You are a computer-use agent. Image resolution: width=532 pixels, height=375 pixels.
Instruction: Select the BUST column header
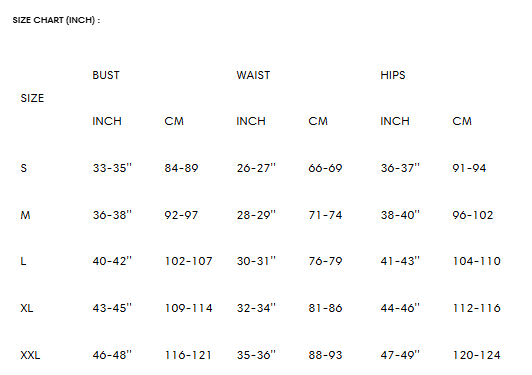click(106, 75)
